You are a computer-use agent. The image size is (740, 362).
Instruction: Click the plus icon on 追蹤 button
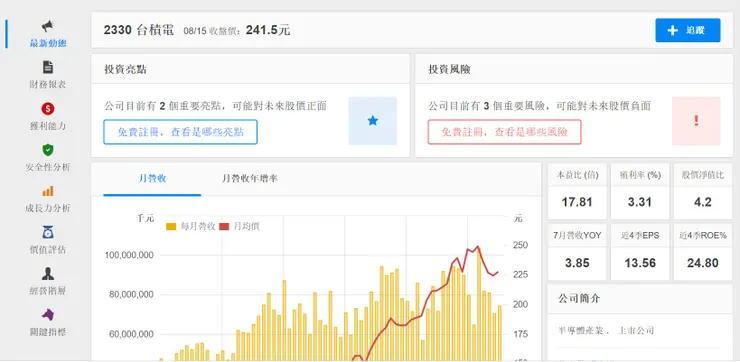(x=673, y=30)
